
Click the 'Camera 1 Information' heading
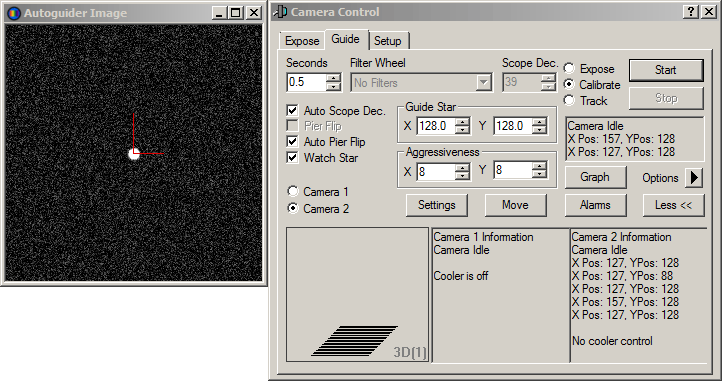(x=483, y=237)
